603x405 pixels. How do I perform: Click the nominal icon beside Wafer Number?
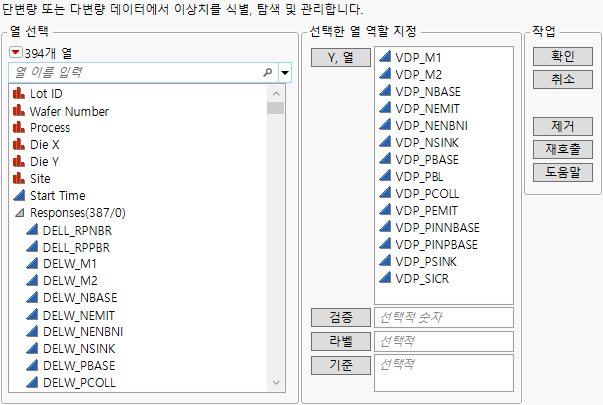[x=19, y=111]
